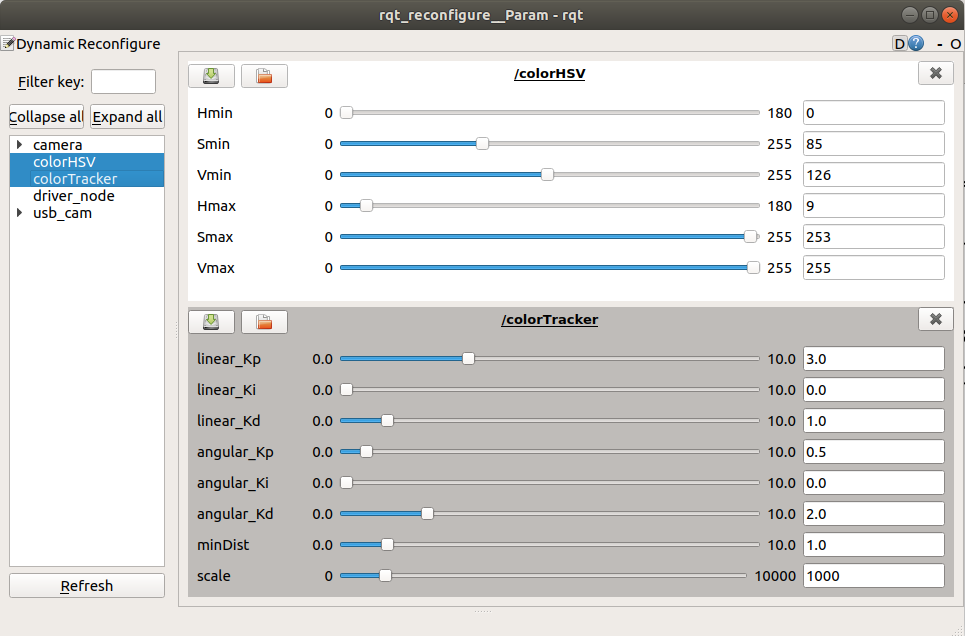965x636 pixels.
Task: Refresh the node list
Action: pos(87,586)
